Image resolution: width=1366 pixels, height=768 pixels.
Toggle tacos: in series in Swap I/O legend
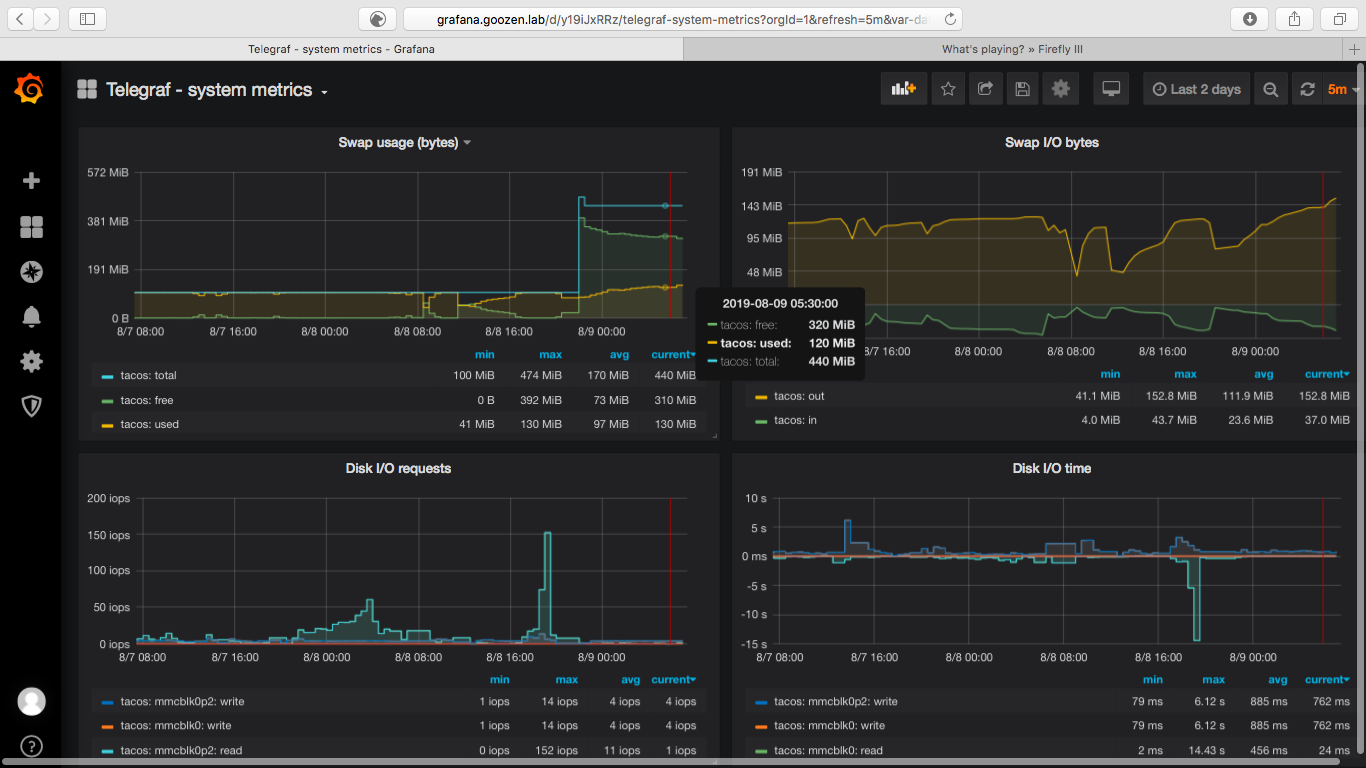click(795, 420)
